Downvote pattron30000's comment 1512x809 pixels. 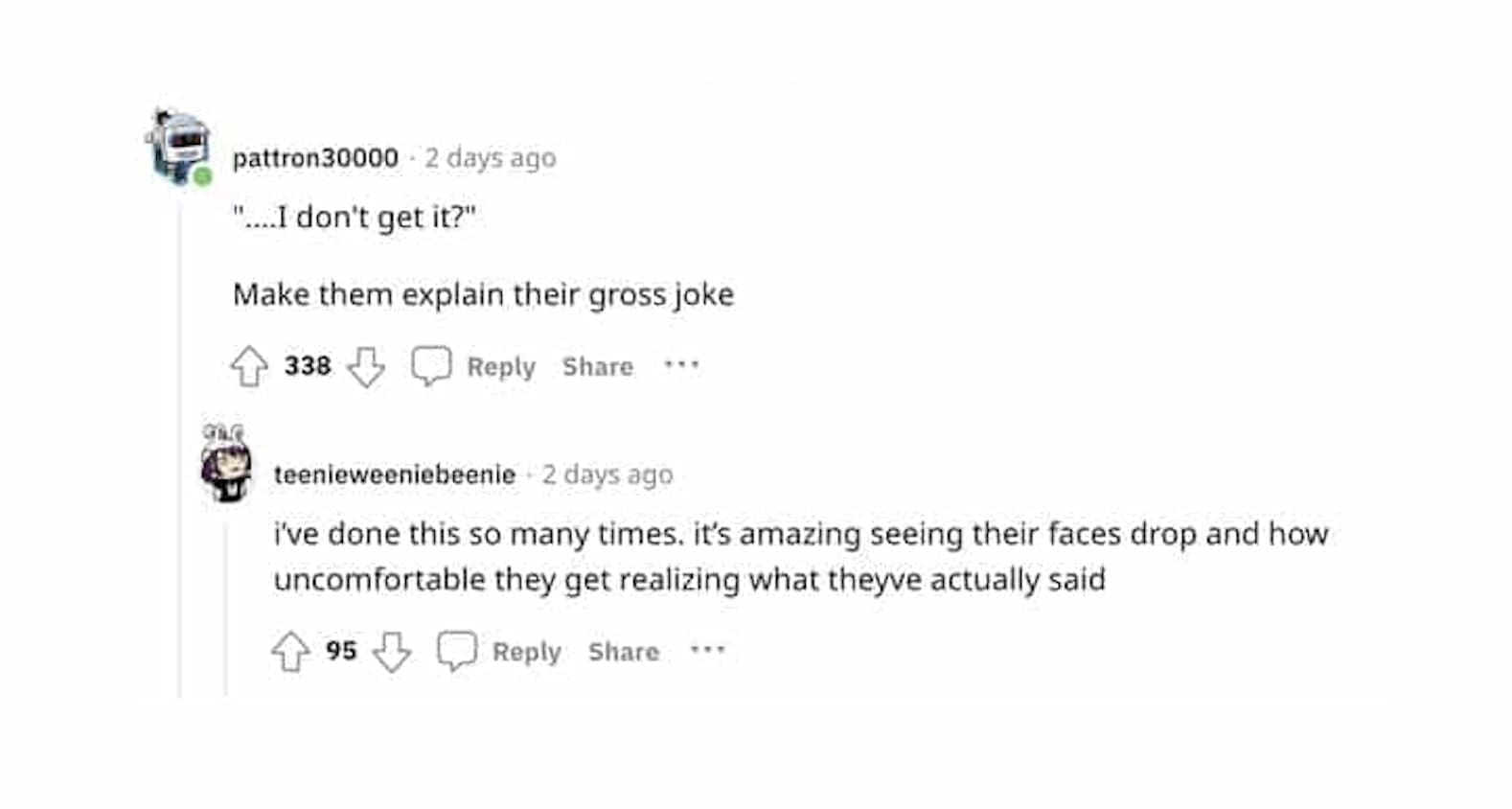point(365,366)
